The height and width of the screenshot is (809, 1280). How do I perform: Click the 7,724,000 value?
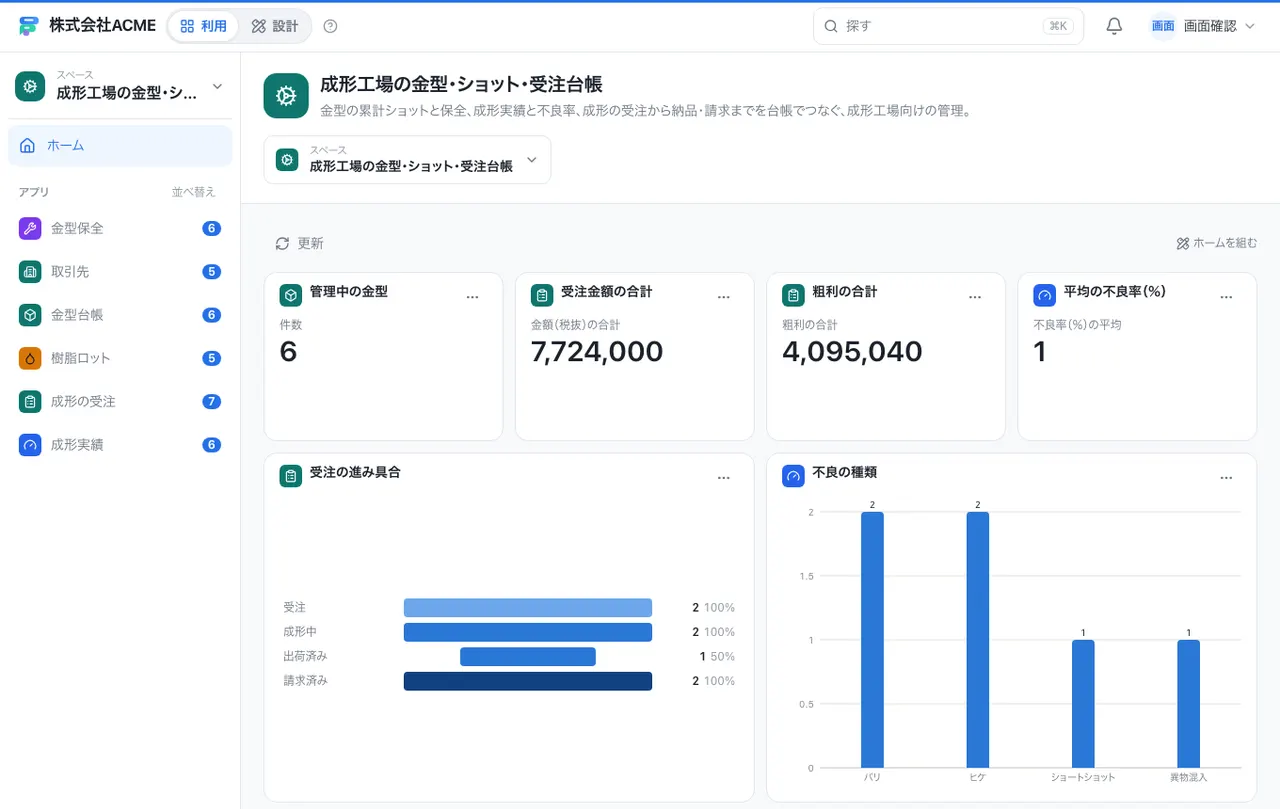[x=597, y=351]
